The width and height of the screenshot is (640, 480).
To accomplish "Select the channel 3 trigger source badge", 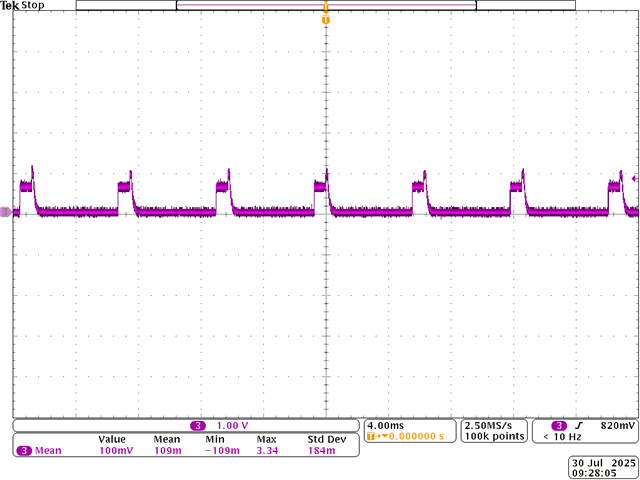I will [559, 426].
